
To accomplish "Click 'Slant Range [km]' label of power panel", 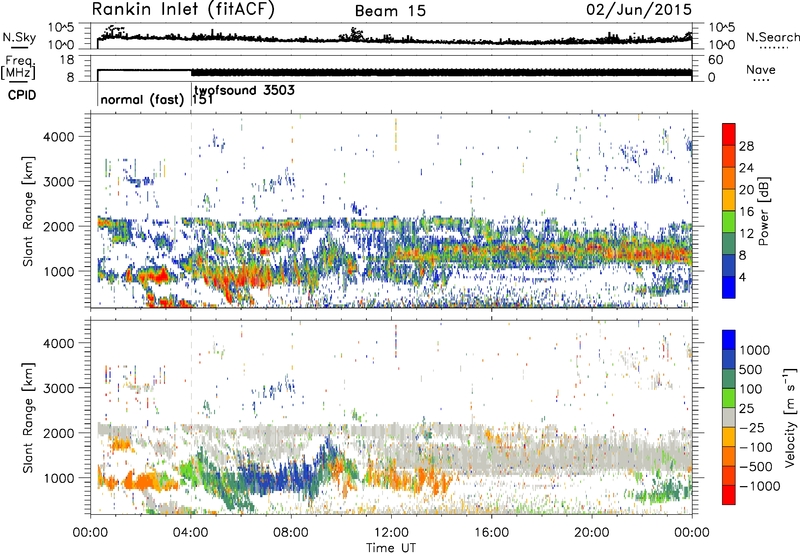I will pos(28,211).
